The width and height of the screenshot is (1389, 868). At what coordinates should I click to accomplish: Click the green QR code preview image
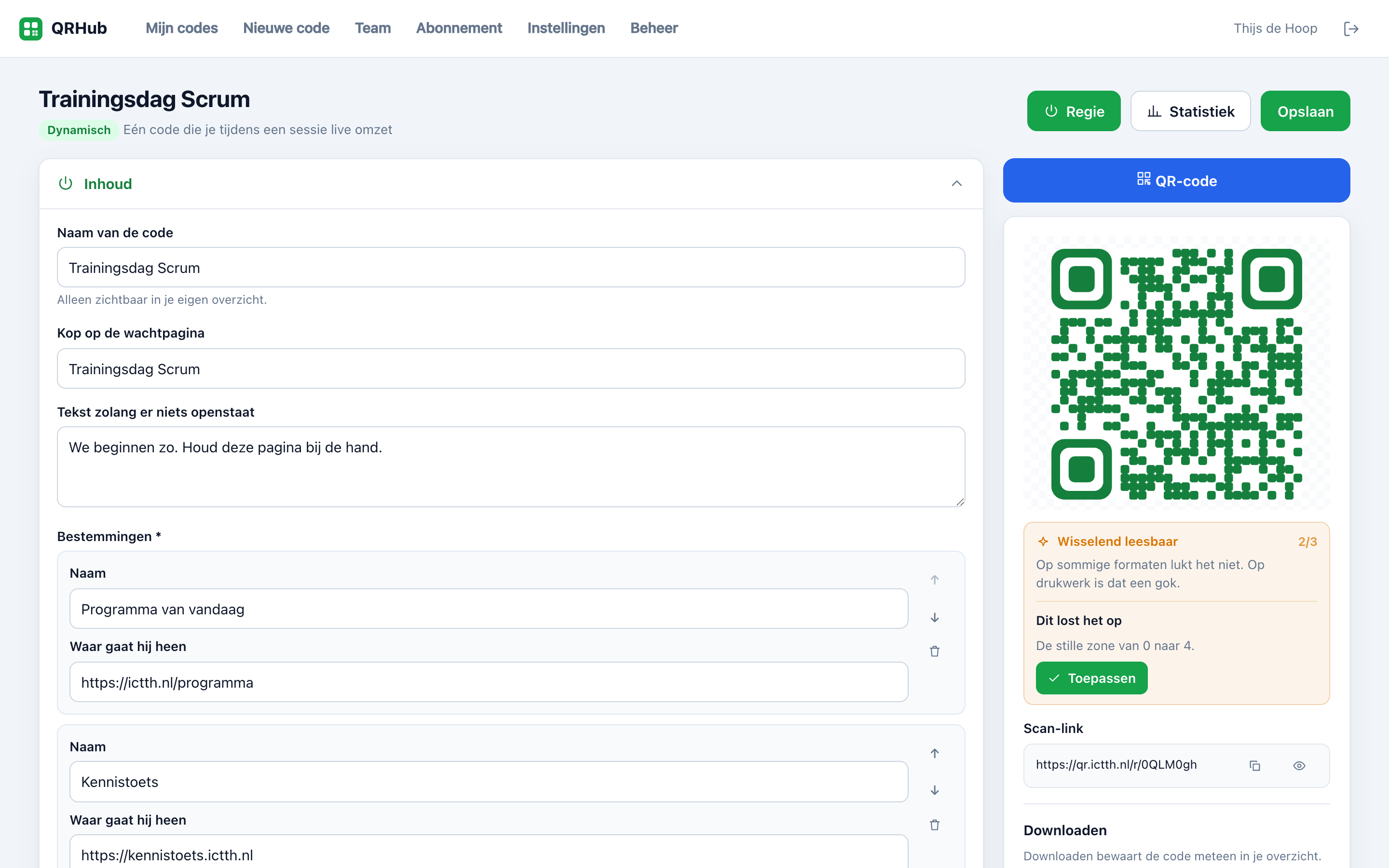[1176, 374]
